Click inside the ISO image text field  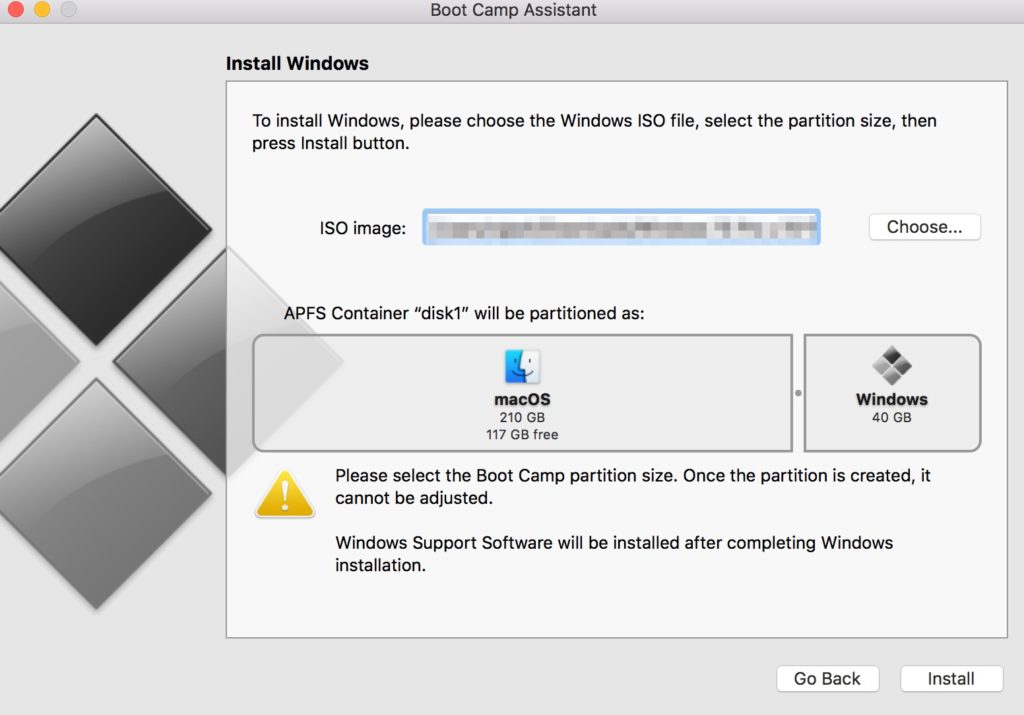pos(621,227)
